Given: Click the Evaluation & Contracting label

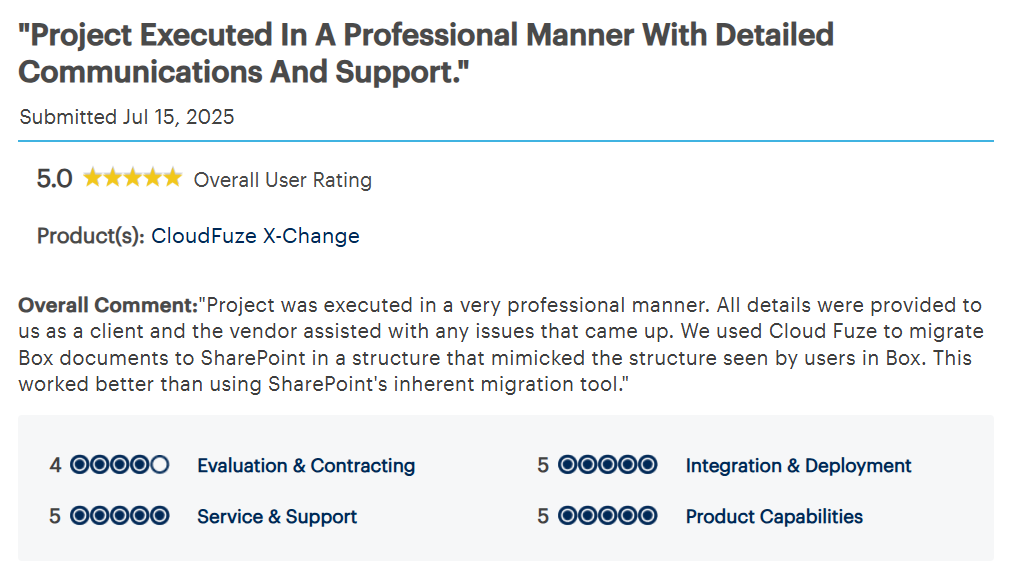Looking at the screenshot, I should [306, 465].
